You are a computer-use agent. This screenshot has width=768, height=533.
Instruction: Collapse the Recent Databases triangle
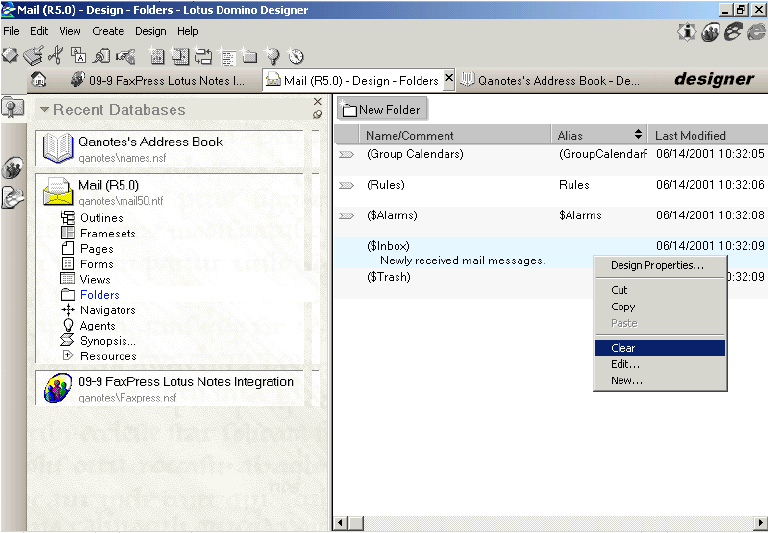tap(45, 110)
